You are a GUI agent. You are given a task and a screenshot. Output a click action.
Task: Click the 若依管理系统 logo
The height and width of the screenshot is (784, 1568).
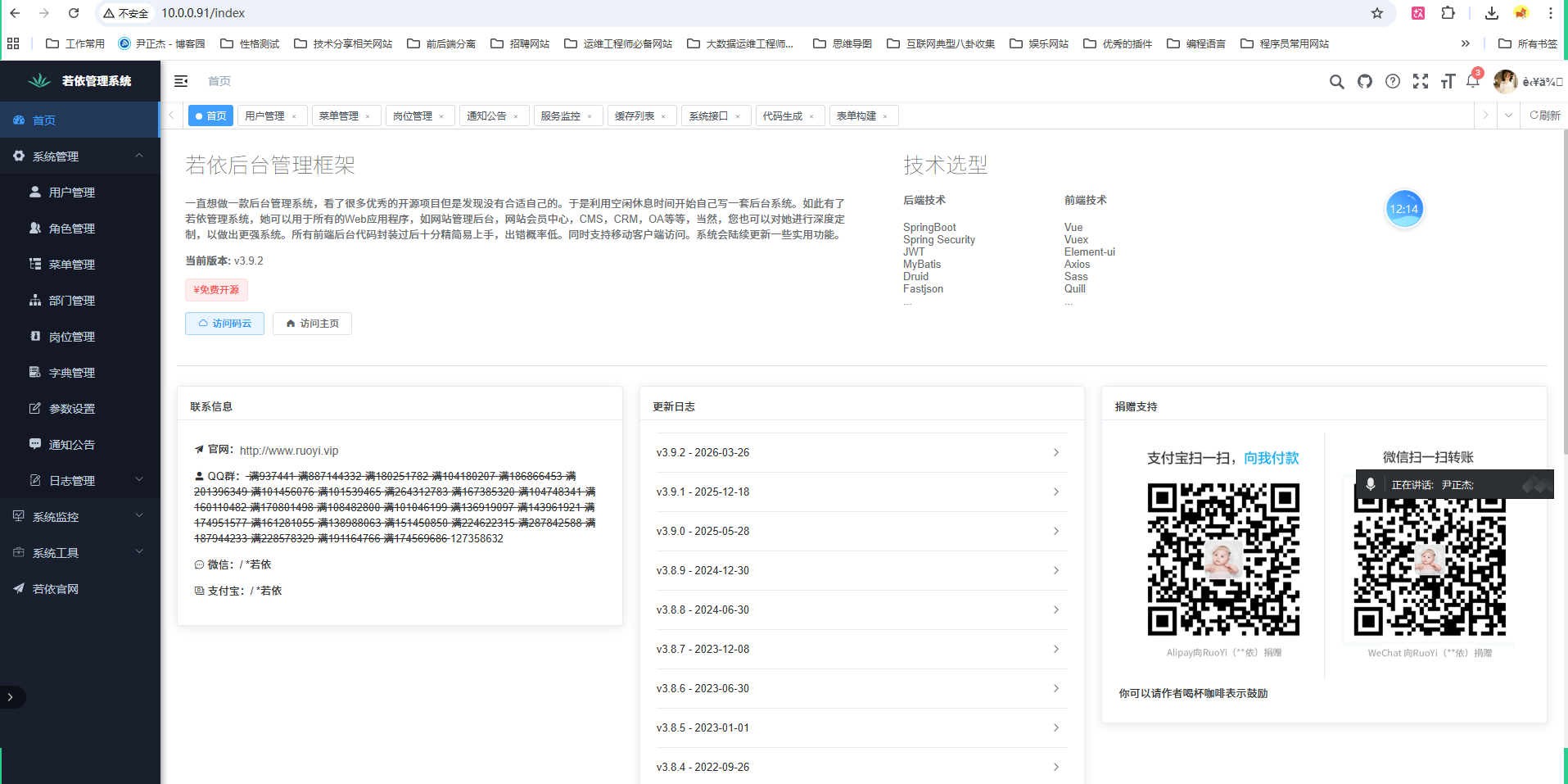pyautogui.click(x=80, y=81)
